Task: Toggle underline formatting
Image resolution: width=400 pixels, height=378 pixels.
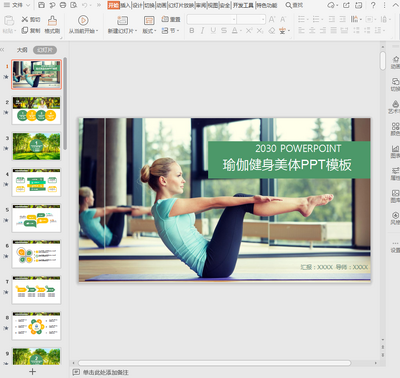Action: point(213,31)
